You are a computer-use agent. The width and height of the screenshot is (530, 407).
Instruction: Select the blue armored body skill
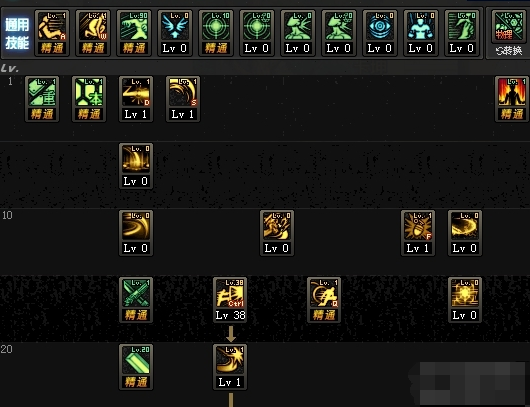click(x=420, y=33)
